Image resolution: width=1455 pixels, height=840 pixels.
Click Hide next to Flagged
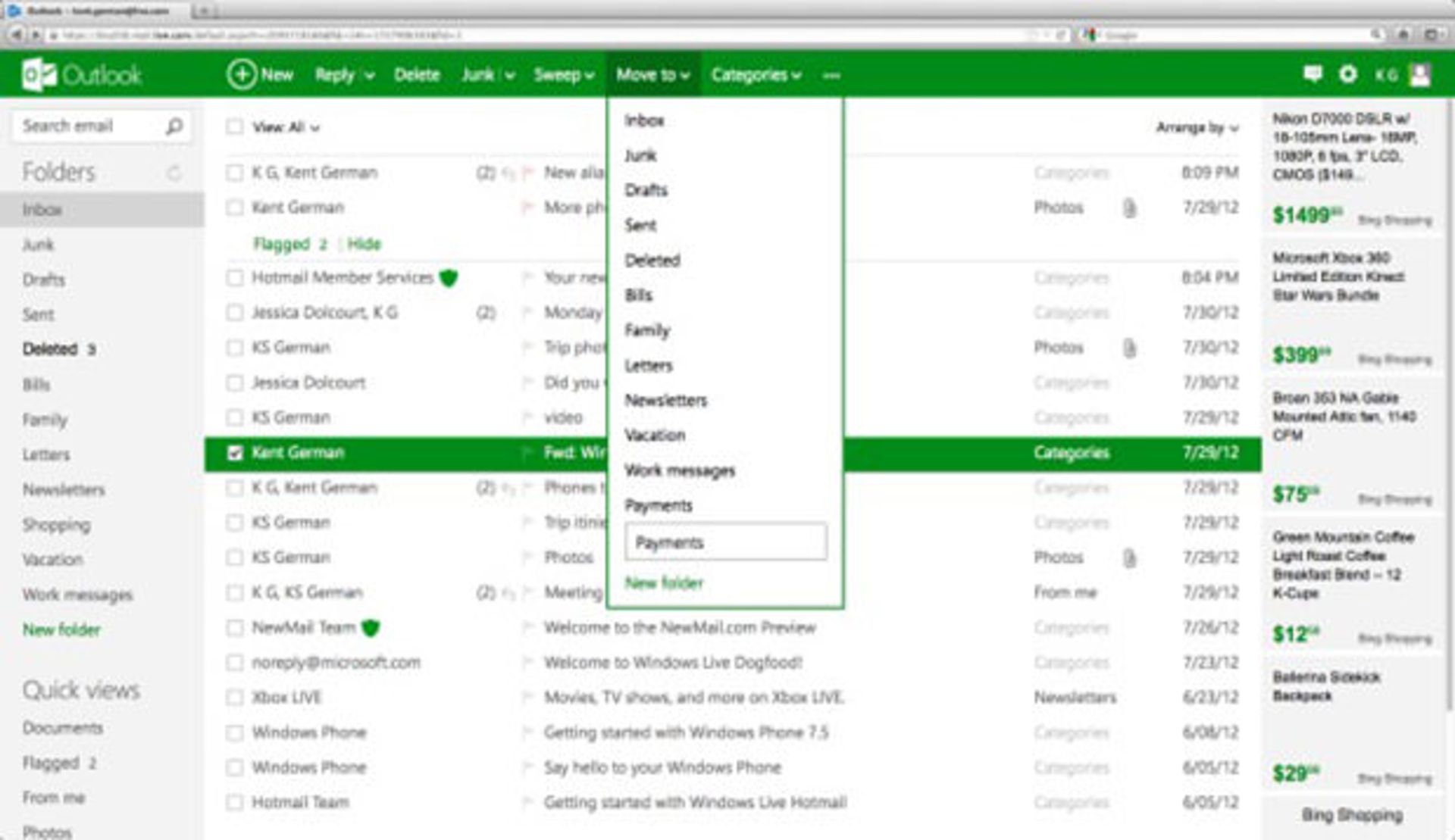pyautogui.click(x=364, y=244)
